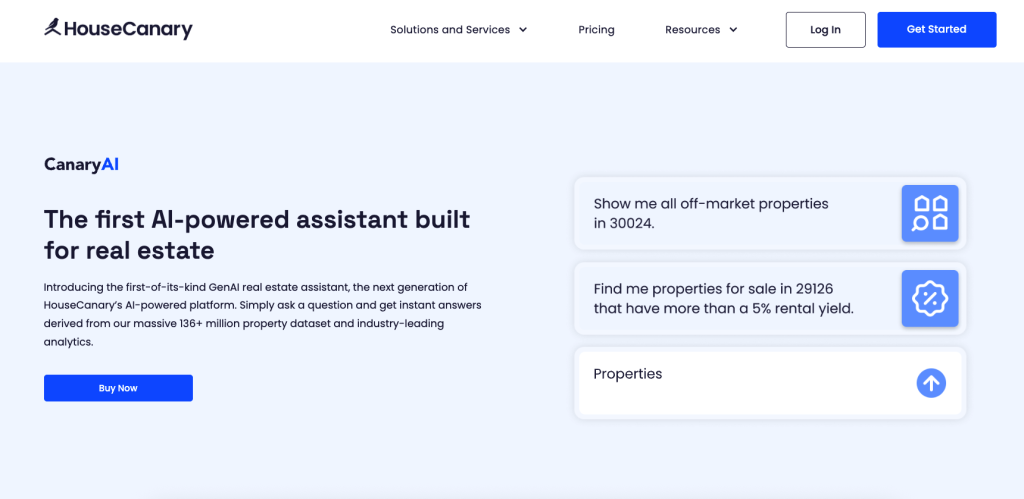
Task: Expand the Solutions and Services chevron
Action: 523,29
